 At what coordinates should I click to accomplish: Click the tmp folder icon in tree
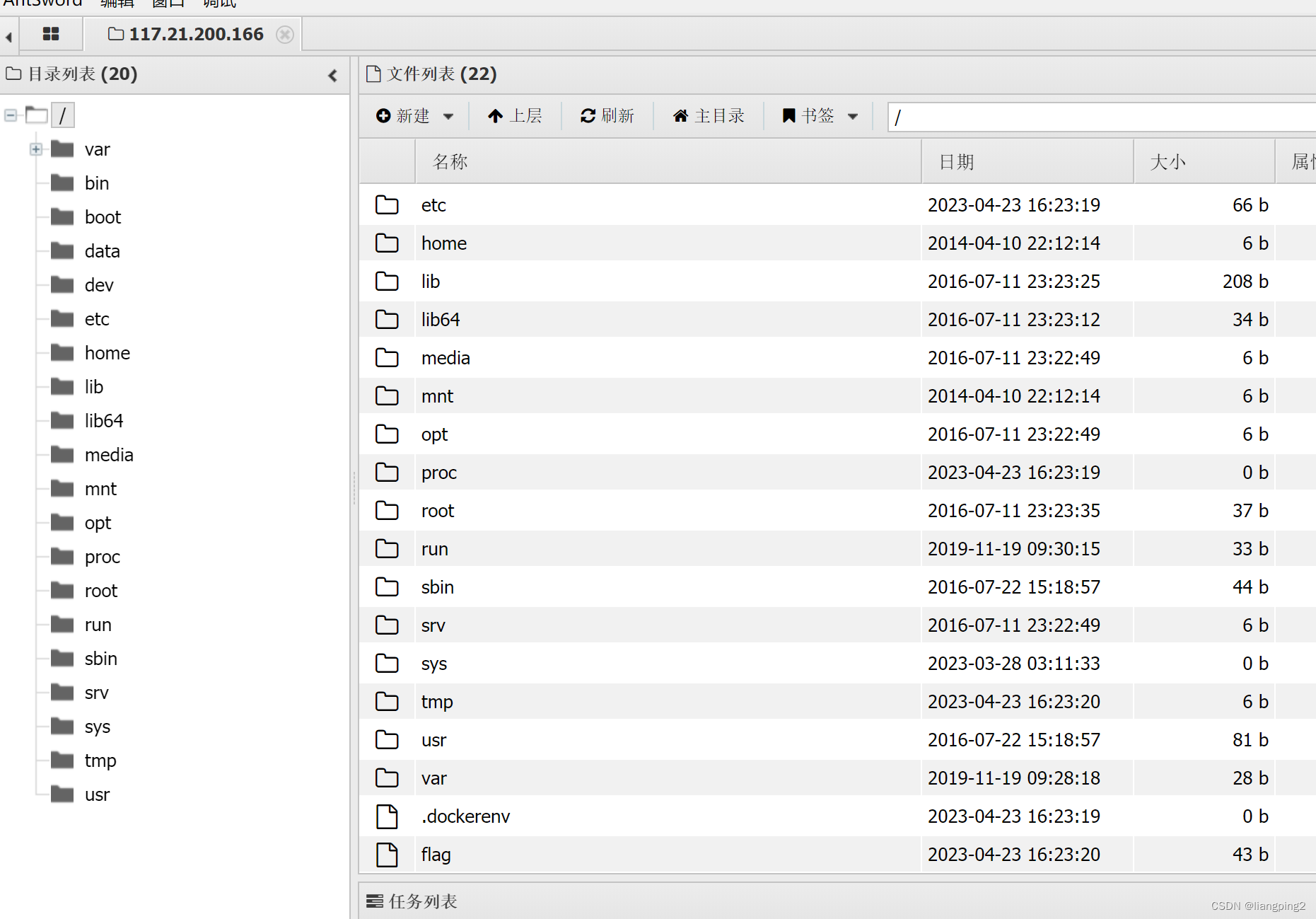62,760
